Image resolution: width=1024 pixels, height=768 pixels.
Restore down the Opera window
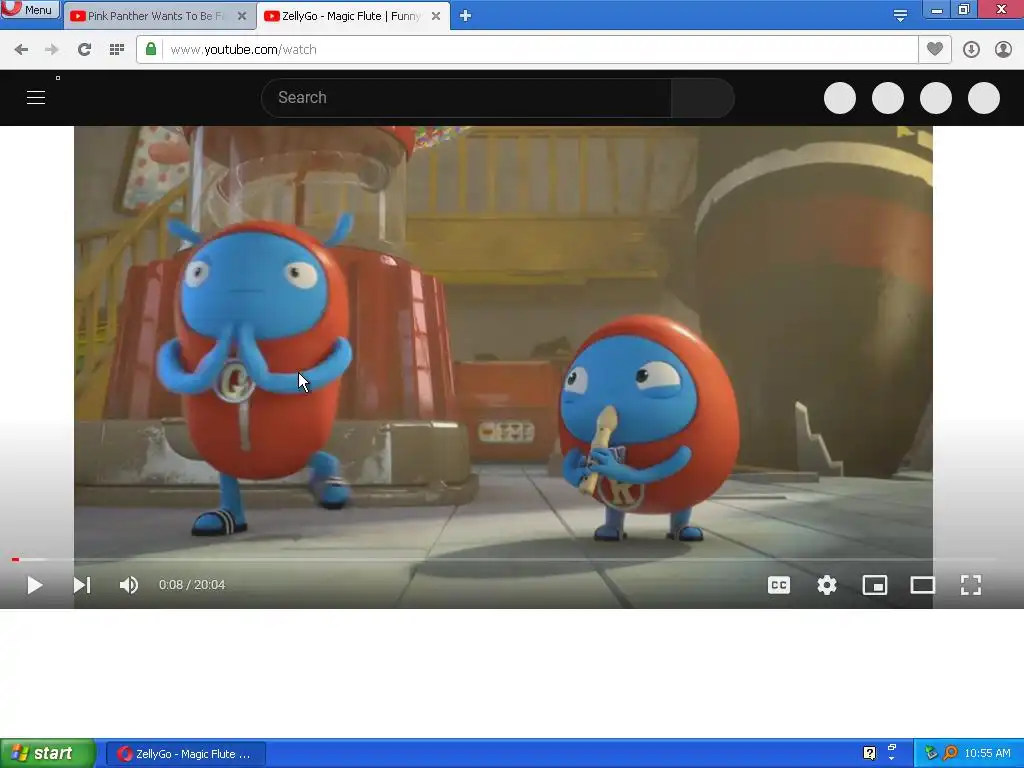[x=964, y=9]
